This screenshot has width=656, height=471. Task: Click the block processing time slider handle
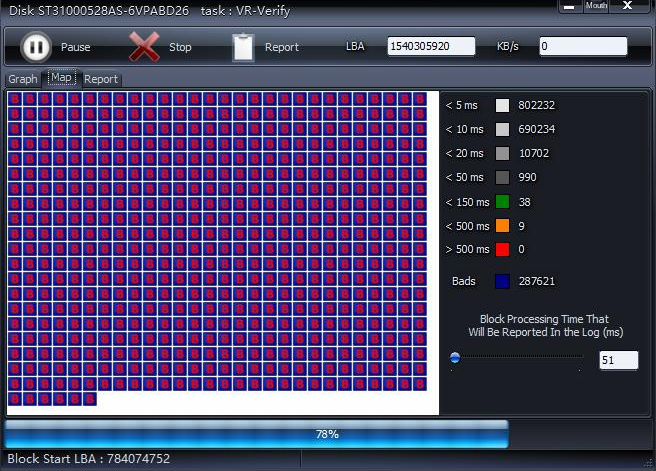[x=455, y=357]
